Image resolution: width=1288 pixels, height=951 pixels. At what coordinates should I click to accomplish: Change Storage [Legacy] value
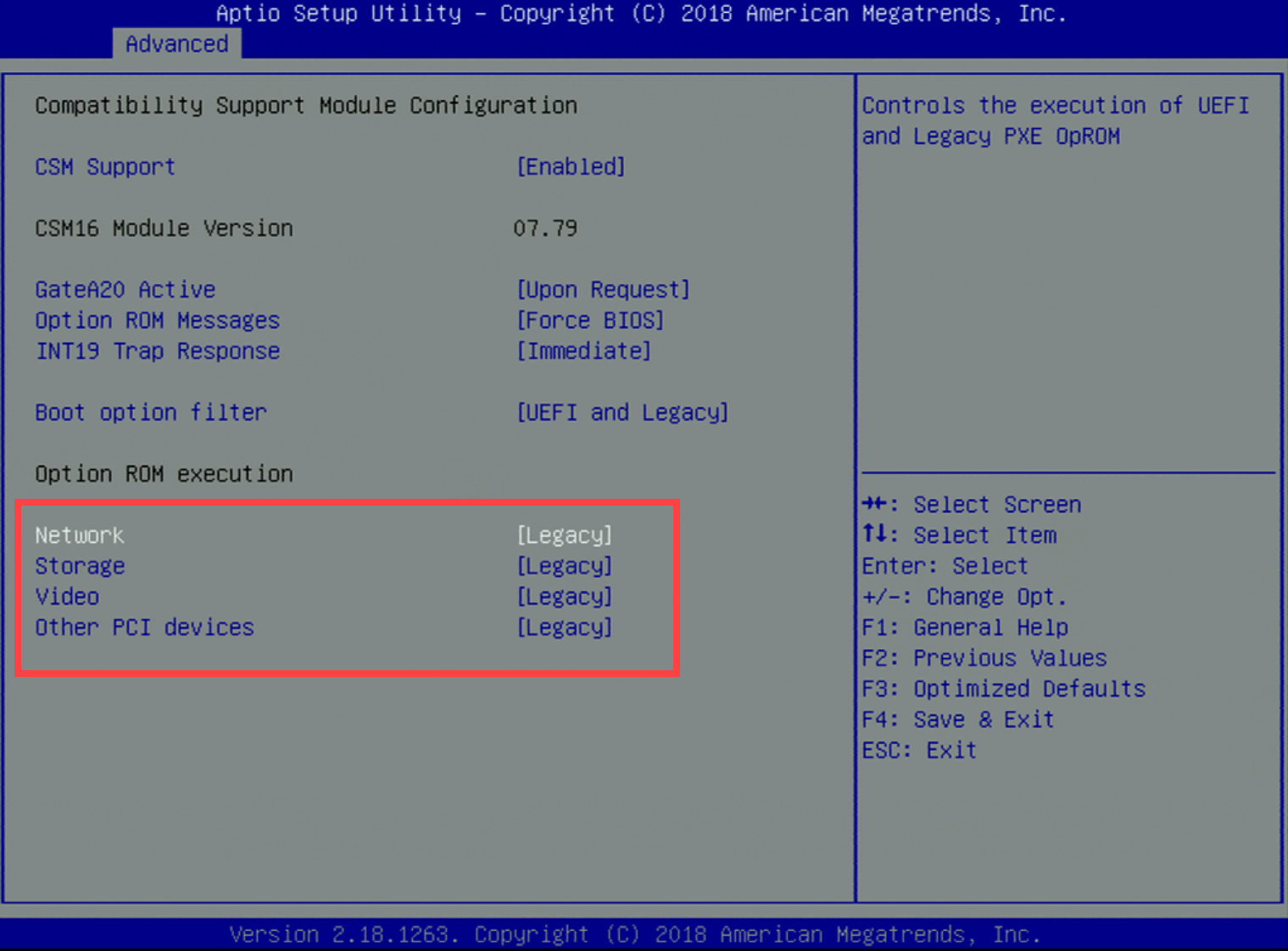pos(564,566)
